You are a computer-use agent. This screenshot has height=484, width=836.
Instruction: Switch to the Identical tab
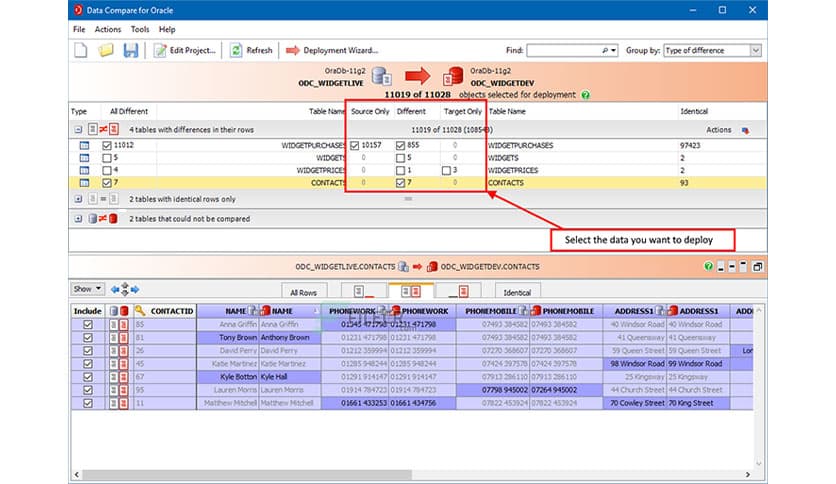click(517, 292)
